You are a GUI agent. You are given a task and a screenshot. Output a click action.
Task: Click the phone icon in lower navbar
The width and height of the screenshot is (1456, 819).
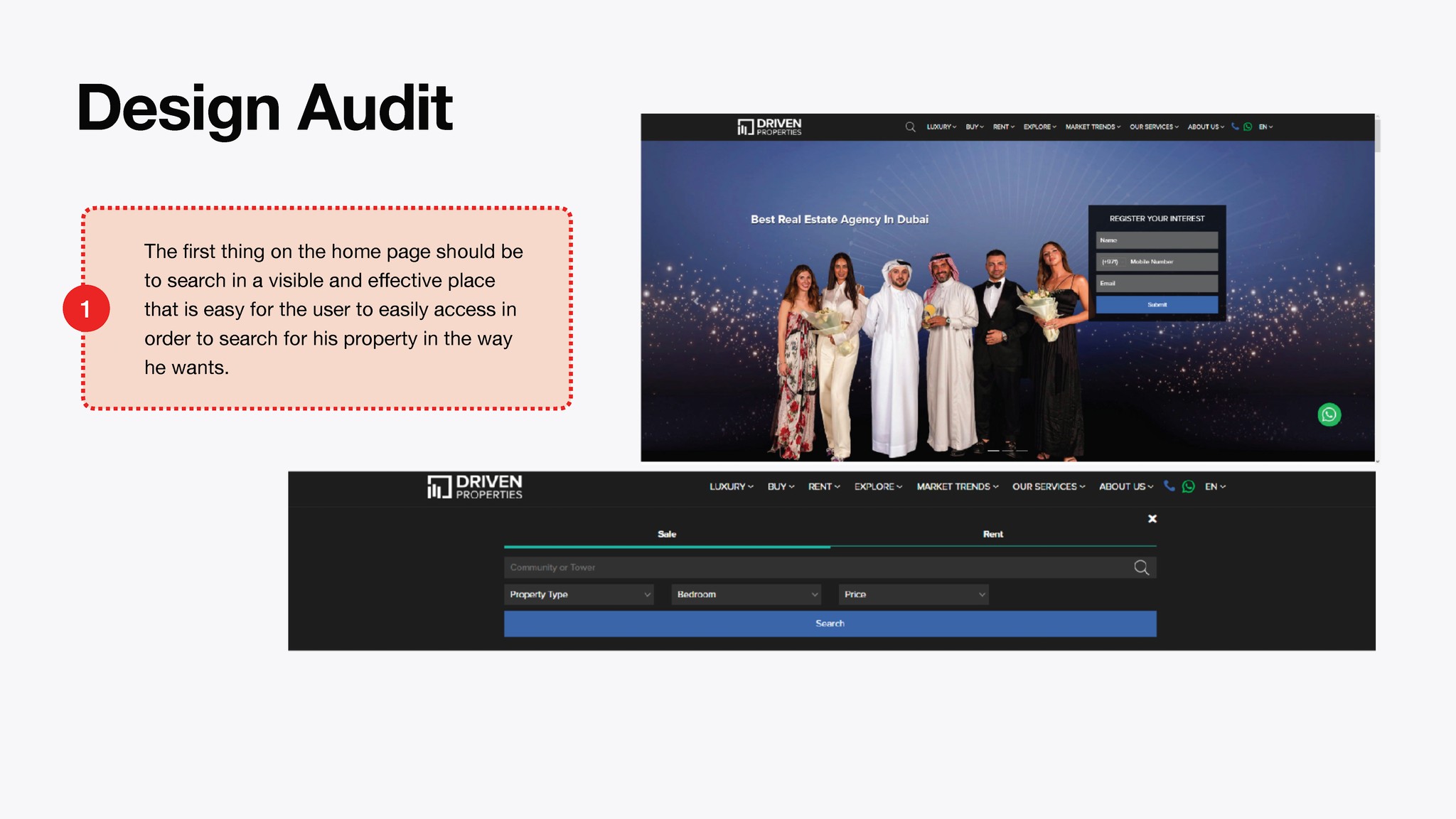[x=1169, y=486]
